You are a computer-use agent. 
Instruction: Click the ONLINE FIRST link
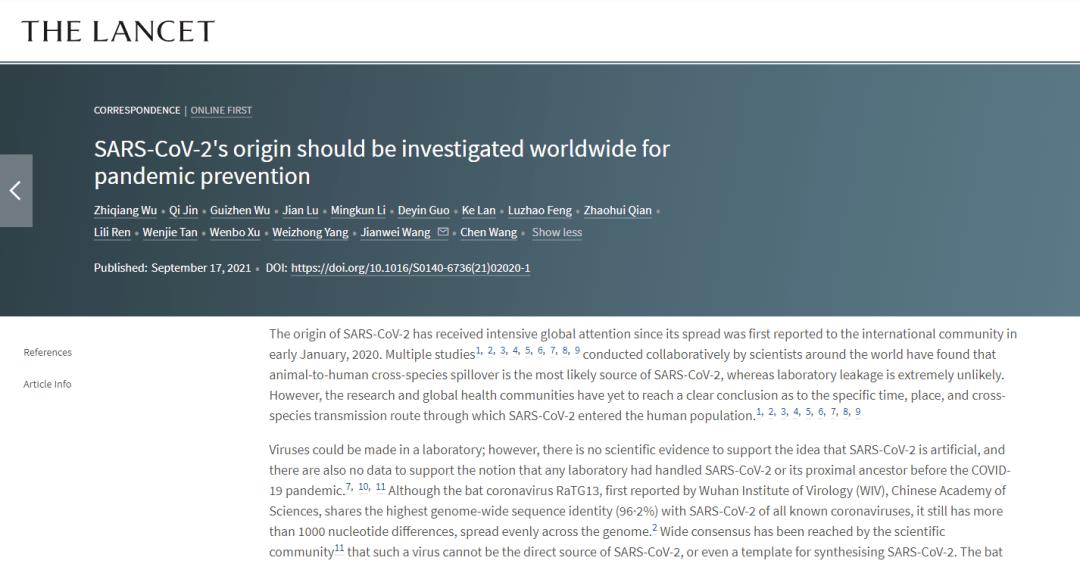[x=221, y=110]
